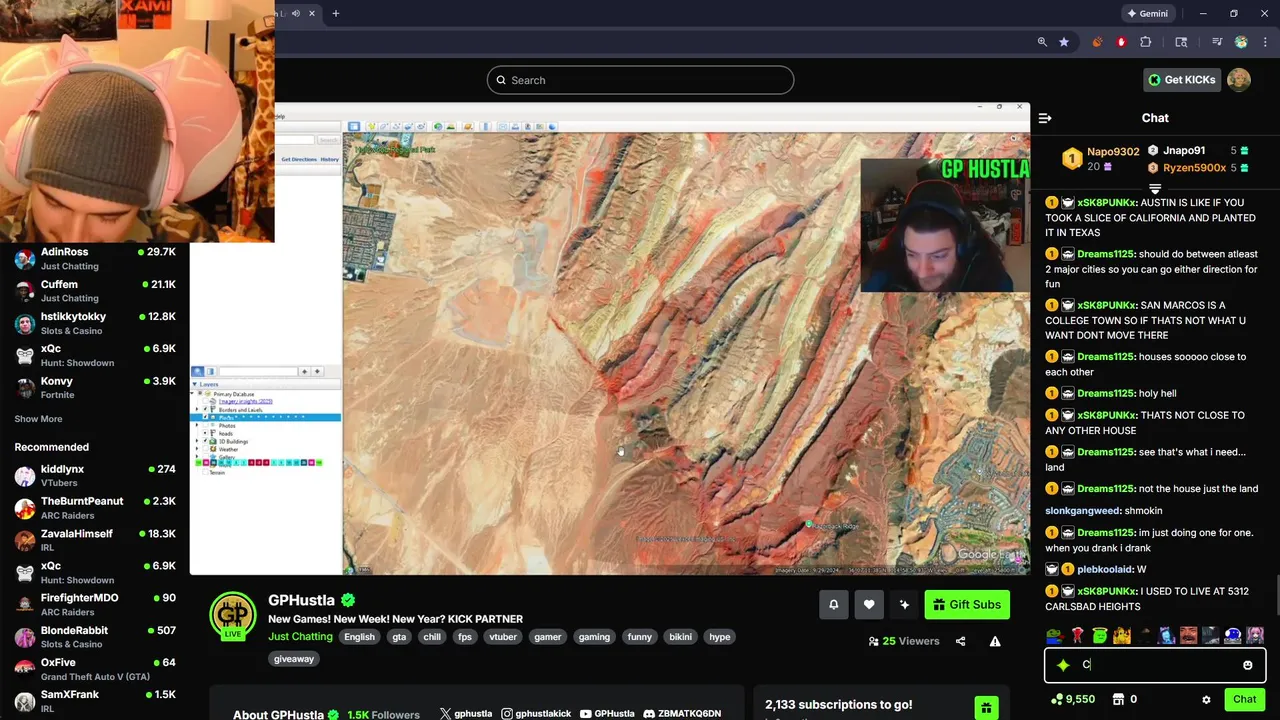Open chat settings gear

point(1206,700)
